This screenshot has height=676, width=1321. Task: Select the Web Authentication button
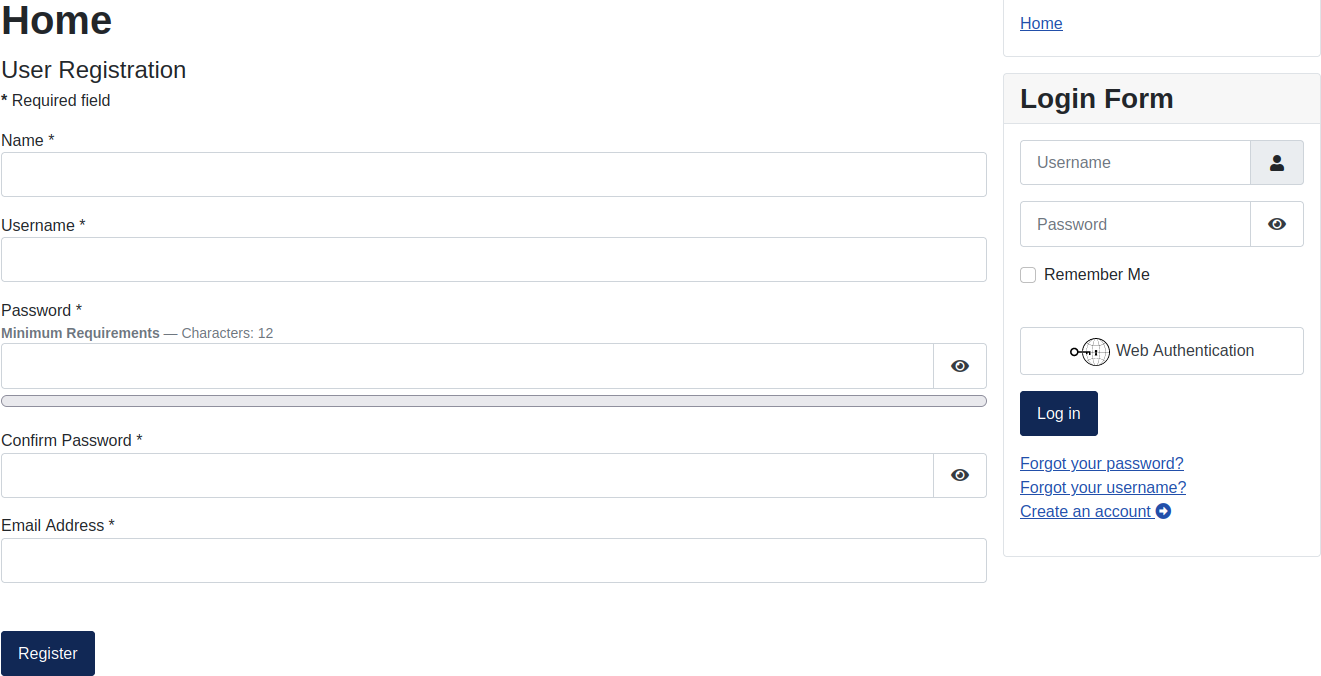1161,351
